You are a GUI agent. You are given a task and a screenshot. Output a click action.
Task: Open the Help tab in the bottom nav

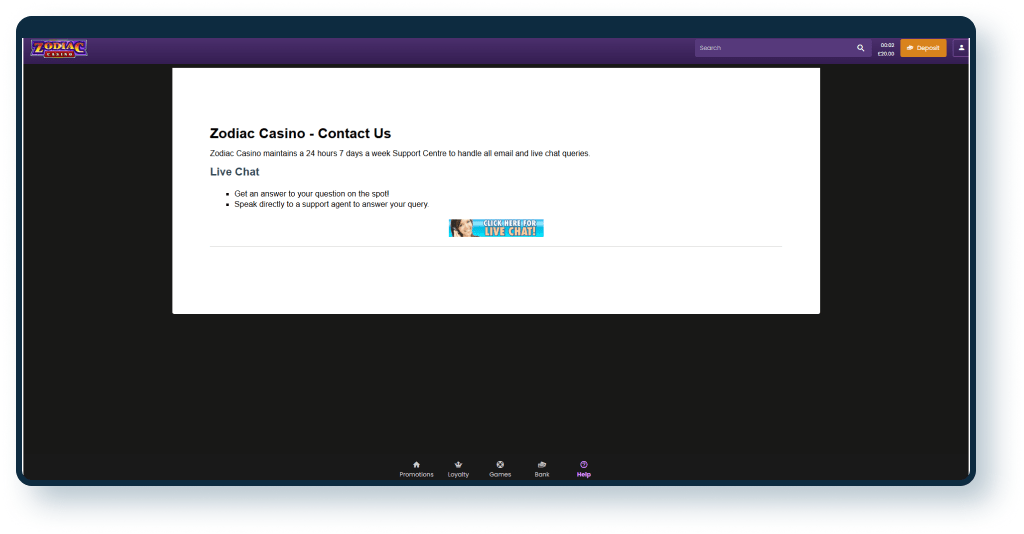click(x=584, y=469)
